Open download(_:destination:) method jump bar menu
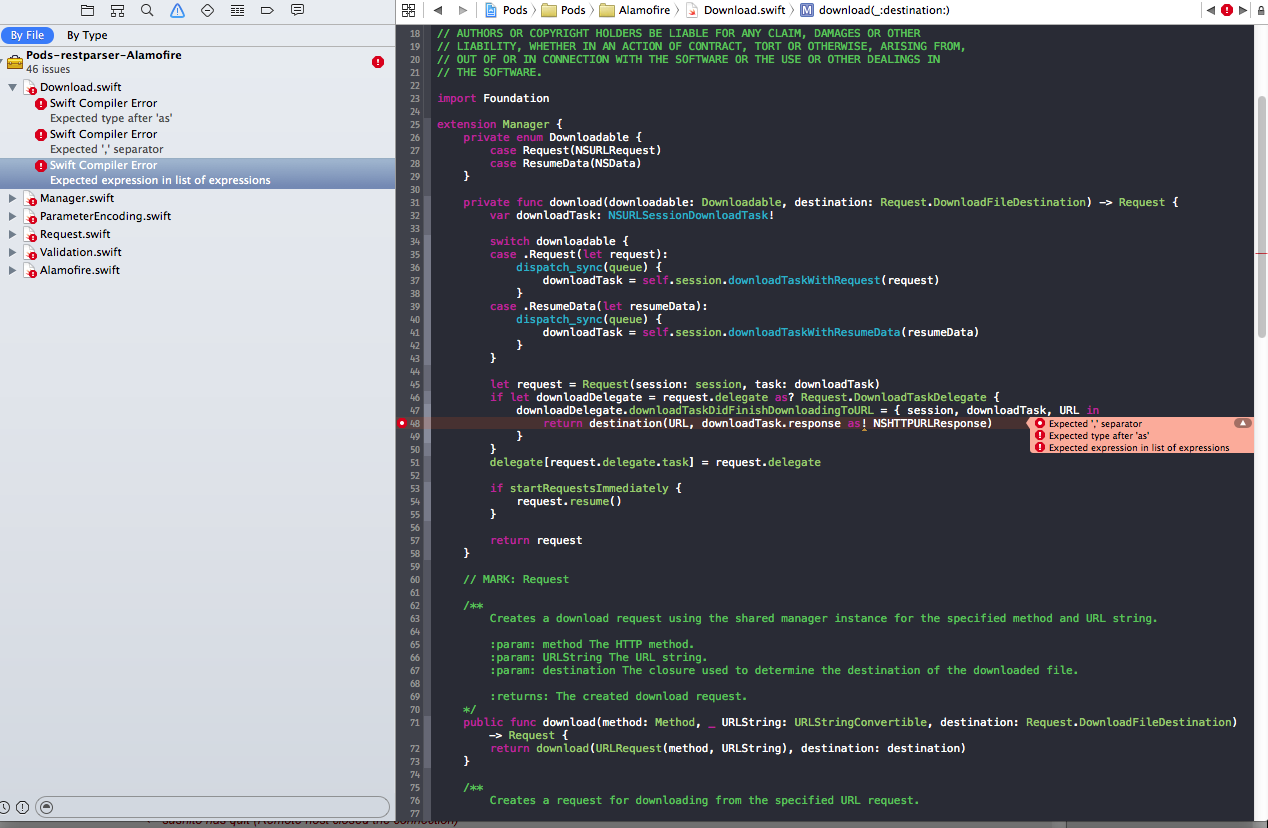This screenshot has width=1268, height=828. [875, 10]
